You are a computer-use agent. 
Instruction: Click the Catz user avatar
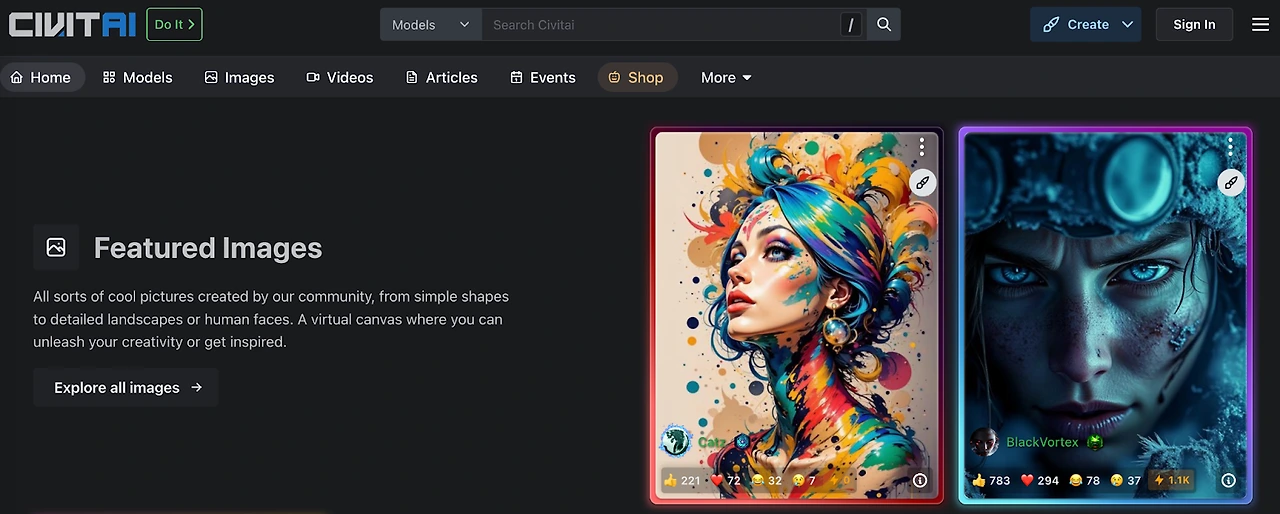point(676,441)
